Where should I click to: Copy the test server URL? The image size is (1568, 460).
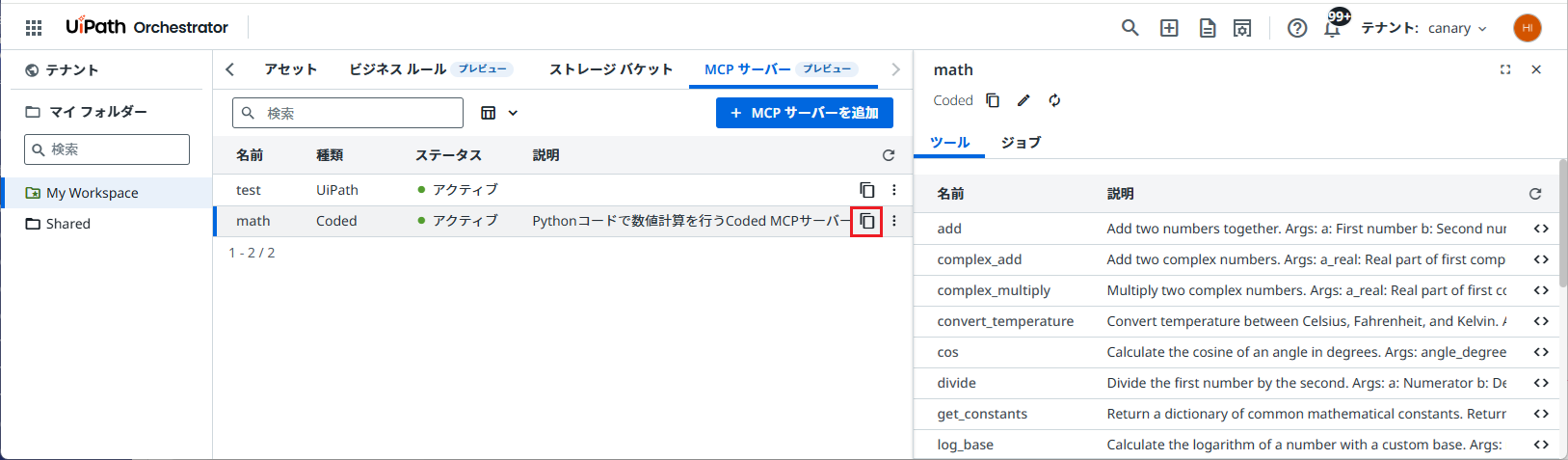click(867, 190)
